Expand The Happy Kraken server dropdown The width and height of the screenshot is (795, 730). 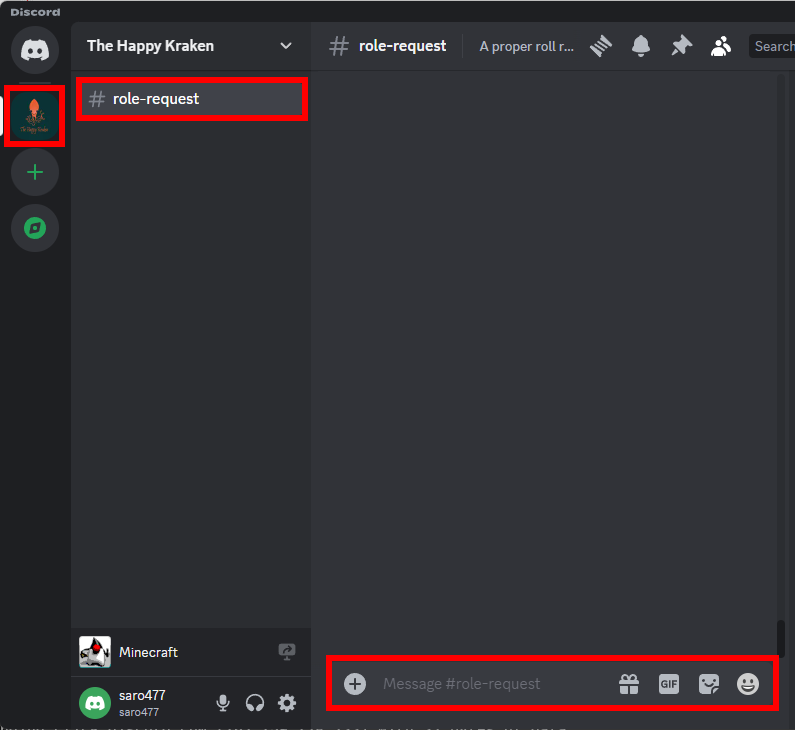[x=286, y=46]
